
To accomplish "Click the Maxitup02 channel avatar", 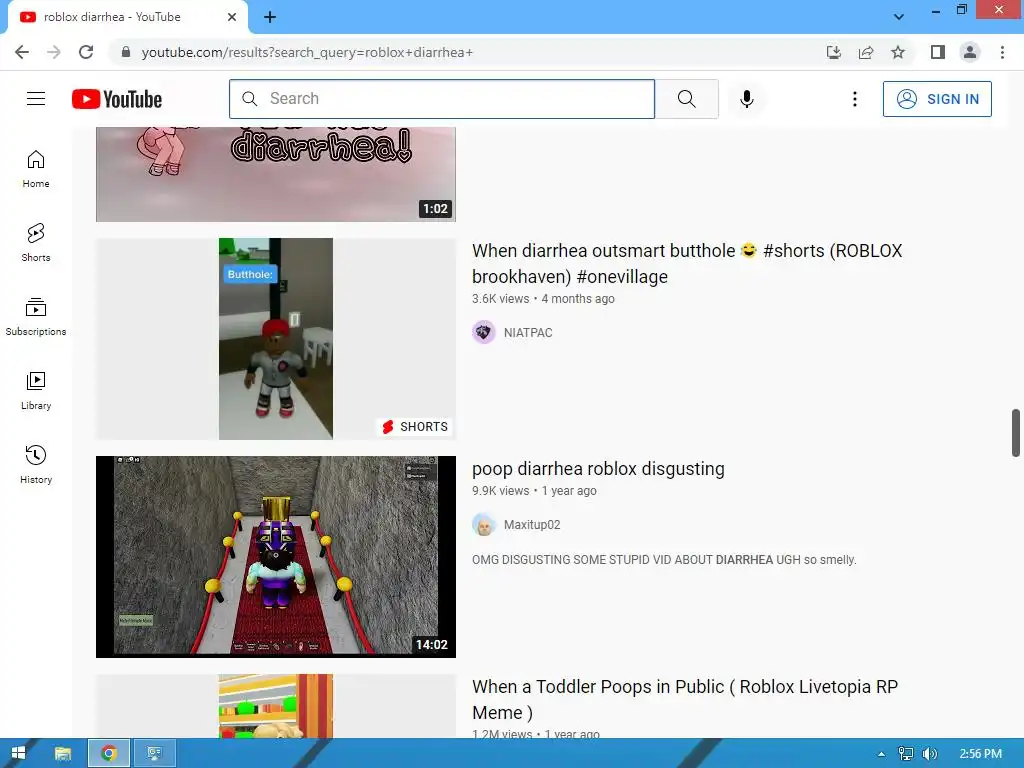I will click(484, 524).
